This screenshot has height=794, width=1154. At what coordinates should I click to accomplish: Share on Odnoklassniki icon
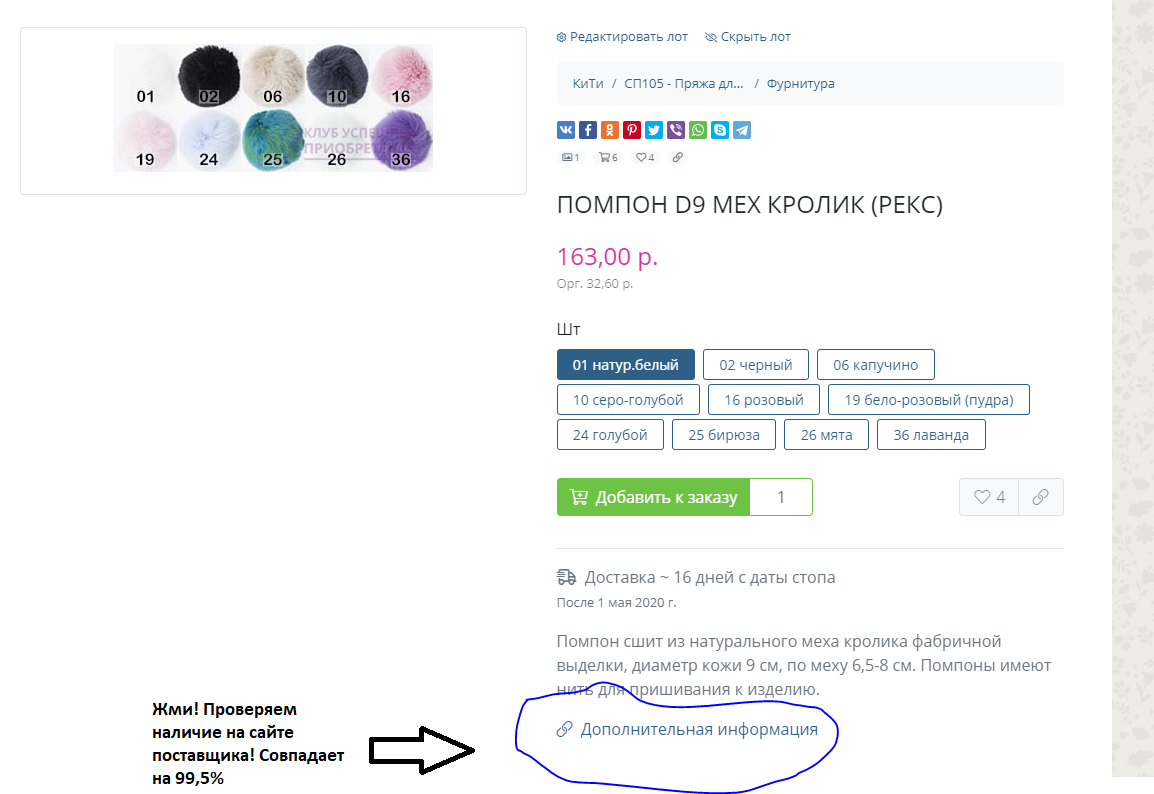609,130
